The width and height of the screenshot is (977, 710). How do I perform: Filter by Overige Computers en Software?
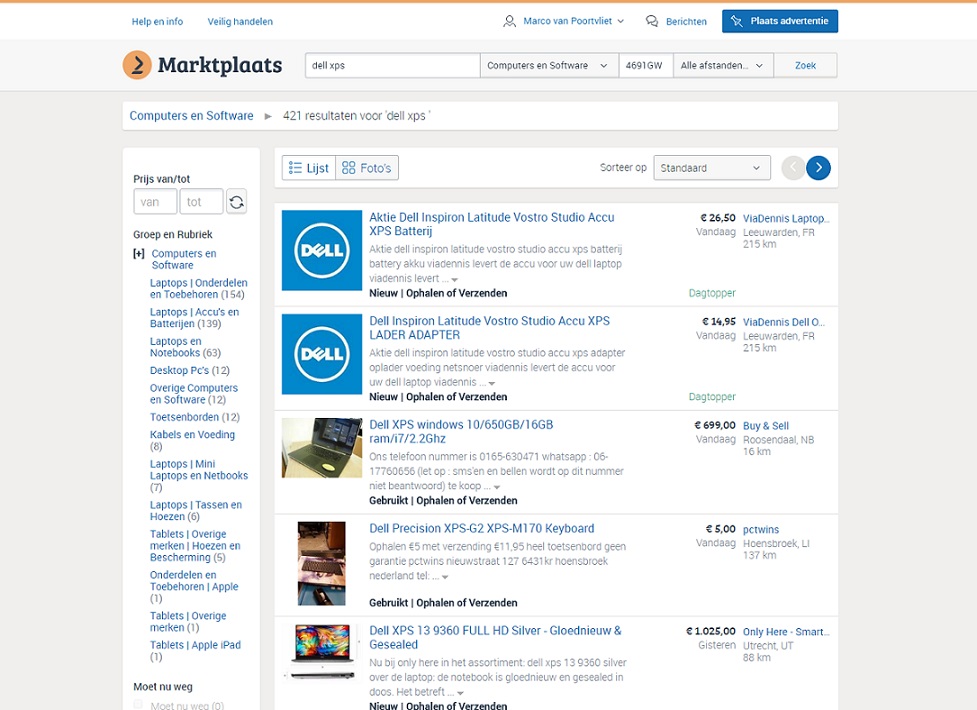click(193, 394)
